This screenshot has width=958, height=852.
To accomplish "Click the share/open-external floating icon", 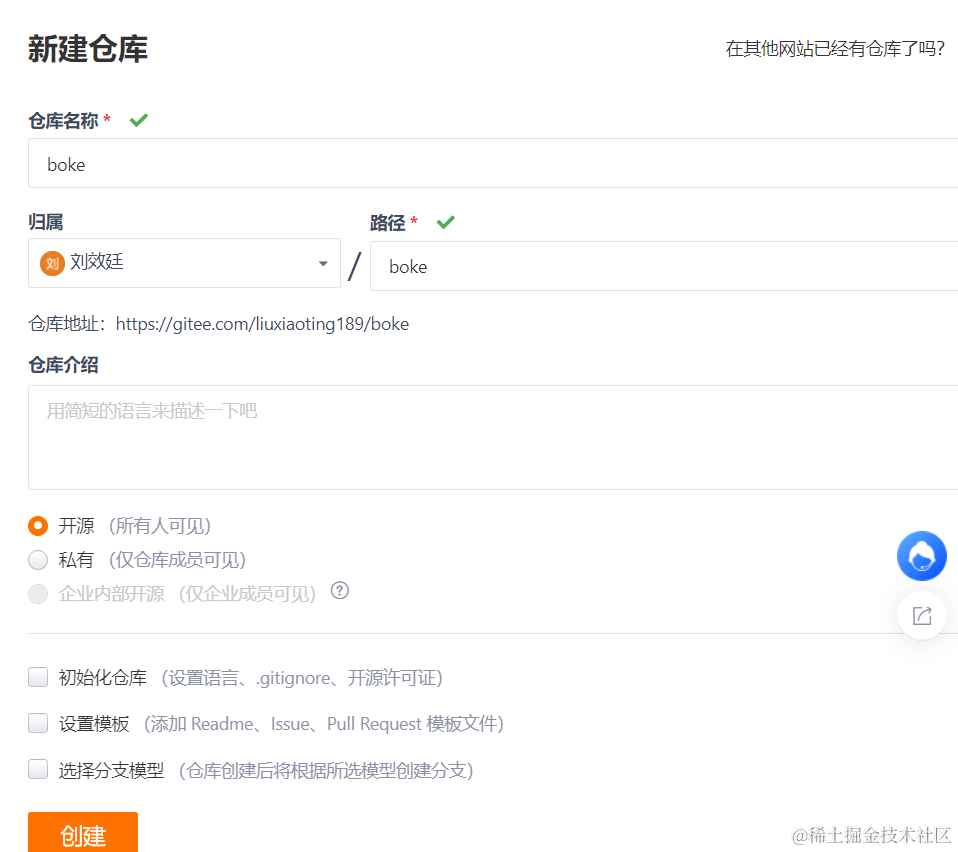I will point(921,615).
